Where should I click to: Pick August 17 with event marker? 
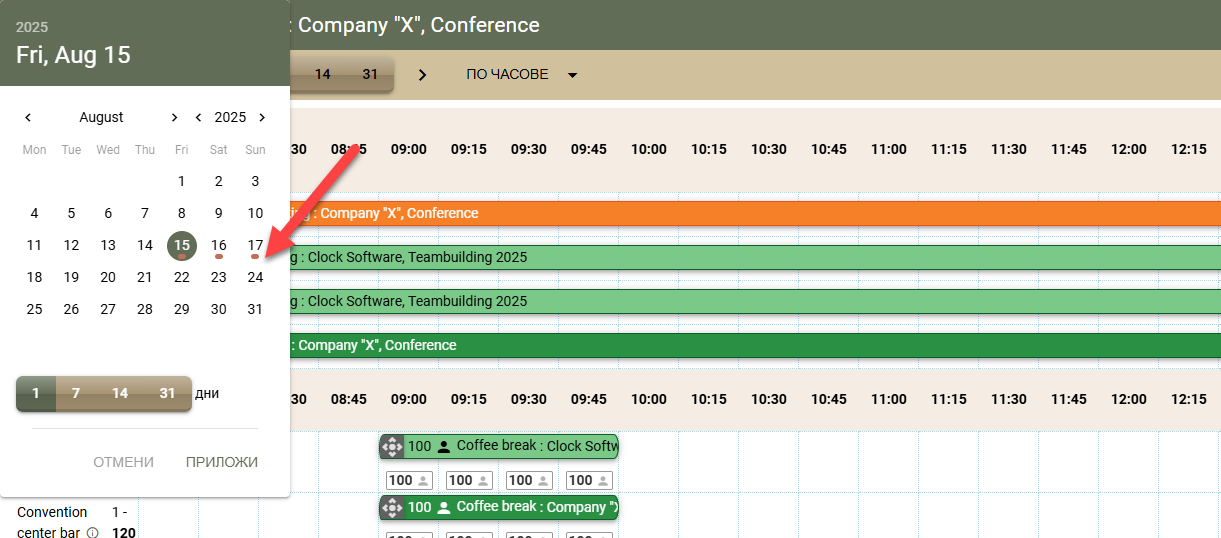tap(255, 245)
